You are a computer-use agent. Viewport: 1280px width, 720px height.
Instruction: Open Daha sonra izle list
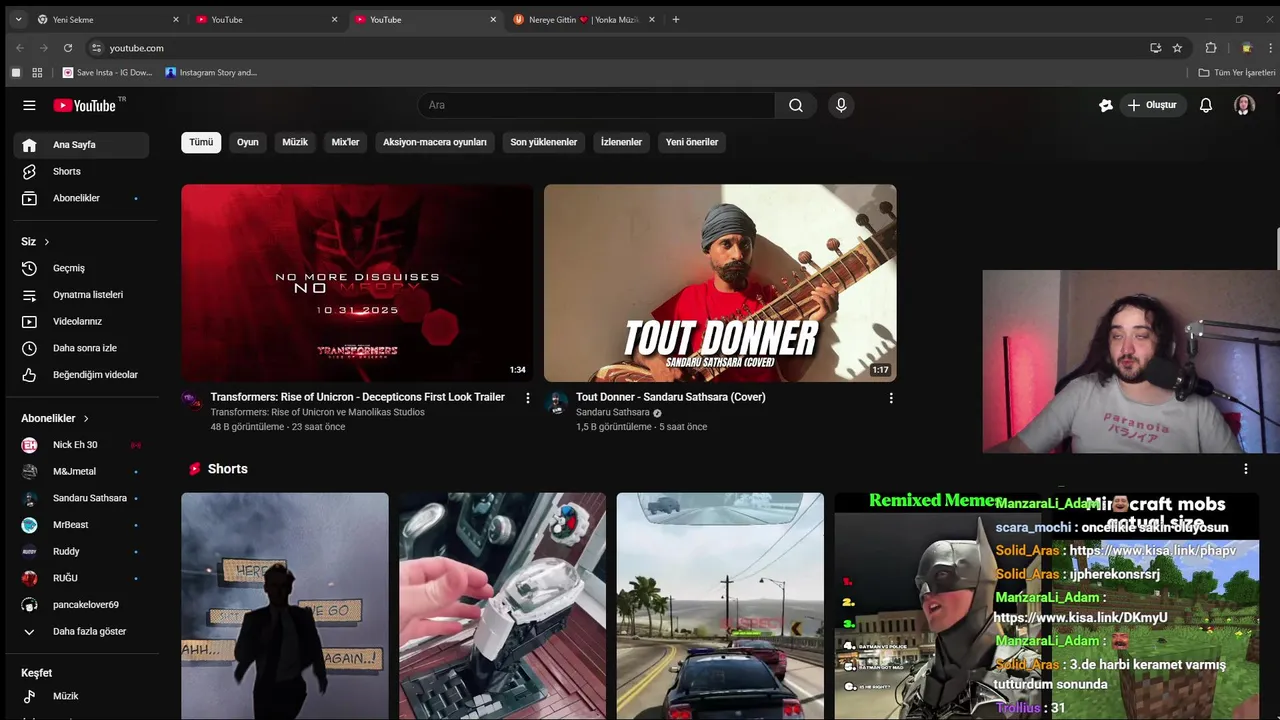[x=82, y=348]
